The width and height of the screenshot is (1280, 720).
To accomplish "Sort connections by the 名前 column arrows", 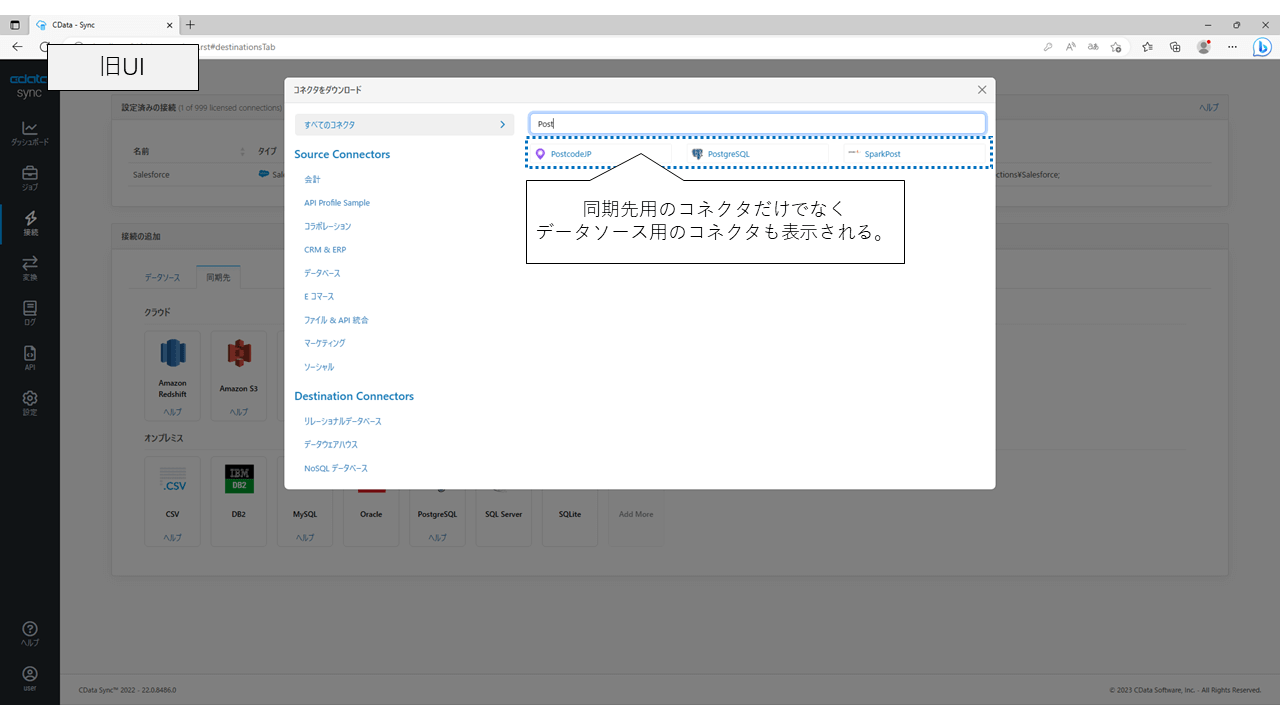I will point(242,151).
